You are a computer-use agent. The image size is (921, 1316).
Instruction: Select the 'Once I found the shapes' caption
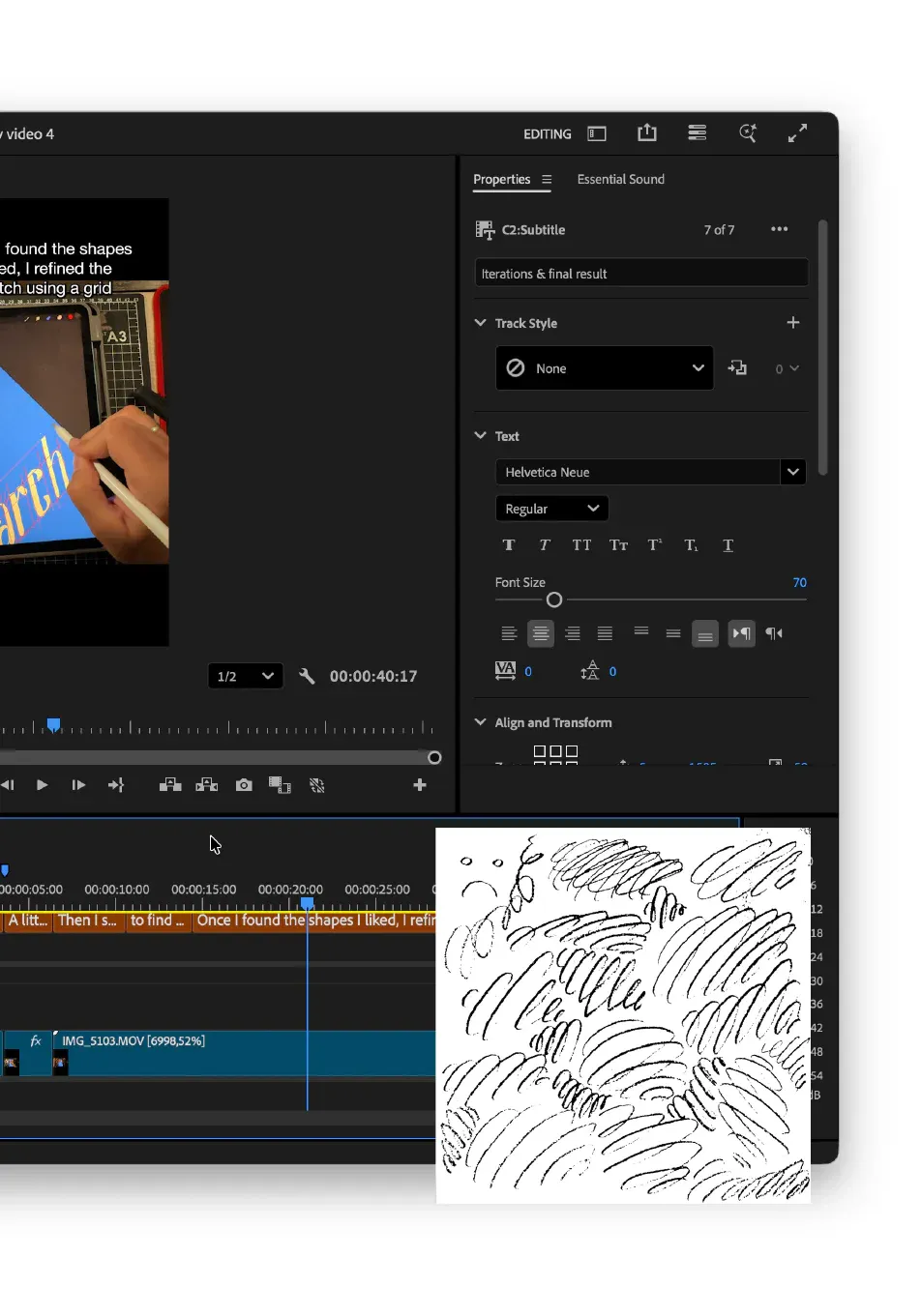314,921
